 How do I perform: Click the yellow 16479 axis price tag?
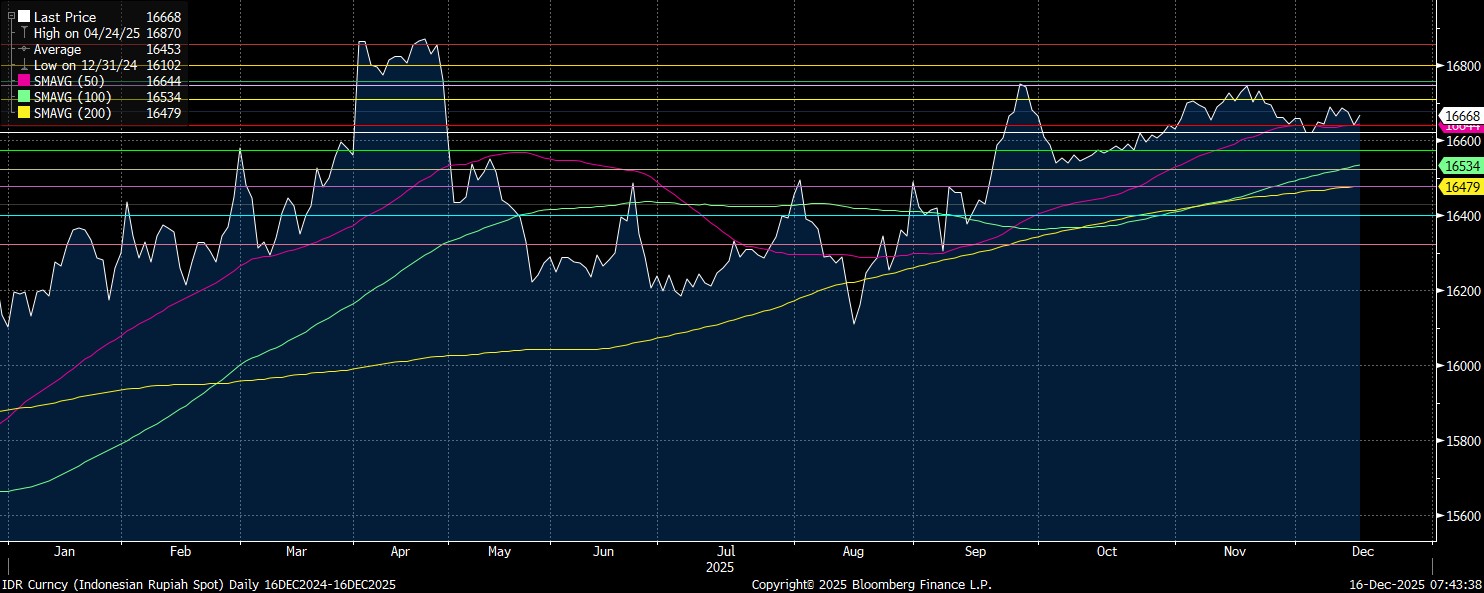1460,187
